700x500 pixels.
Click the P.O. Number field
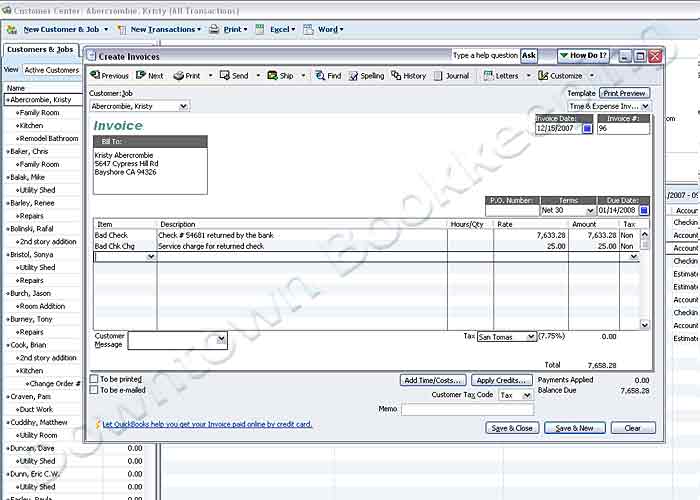tap(512, 210)
